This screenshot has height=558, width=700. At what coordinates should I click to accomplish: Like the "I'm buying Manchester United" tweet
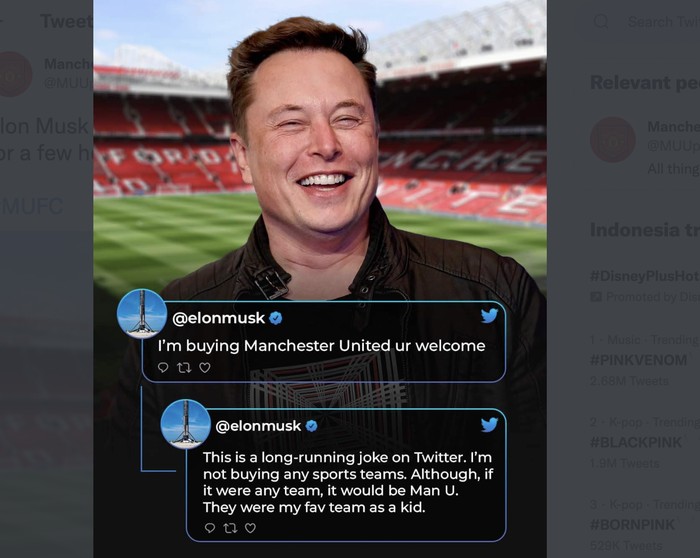coord(205,368)
